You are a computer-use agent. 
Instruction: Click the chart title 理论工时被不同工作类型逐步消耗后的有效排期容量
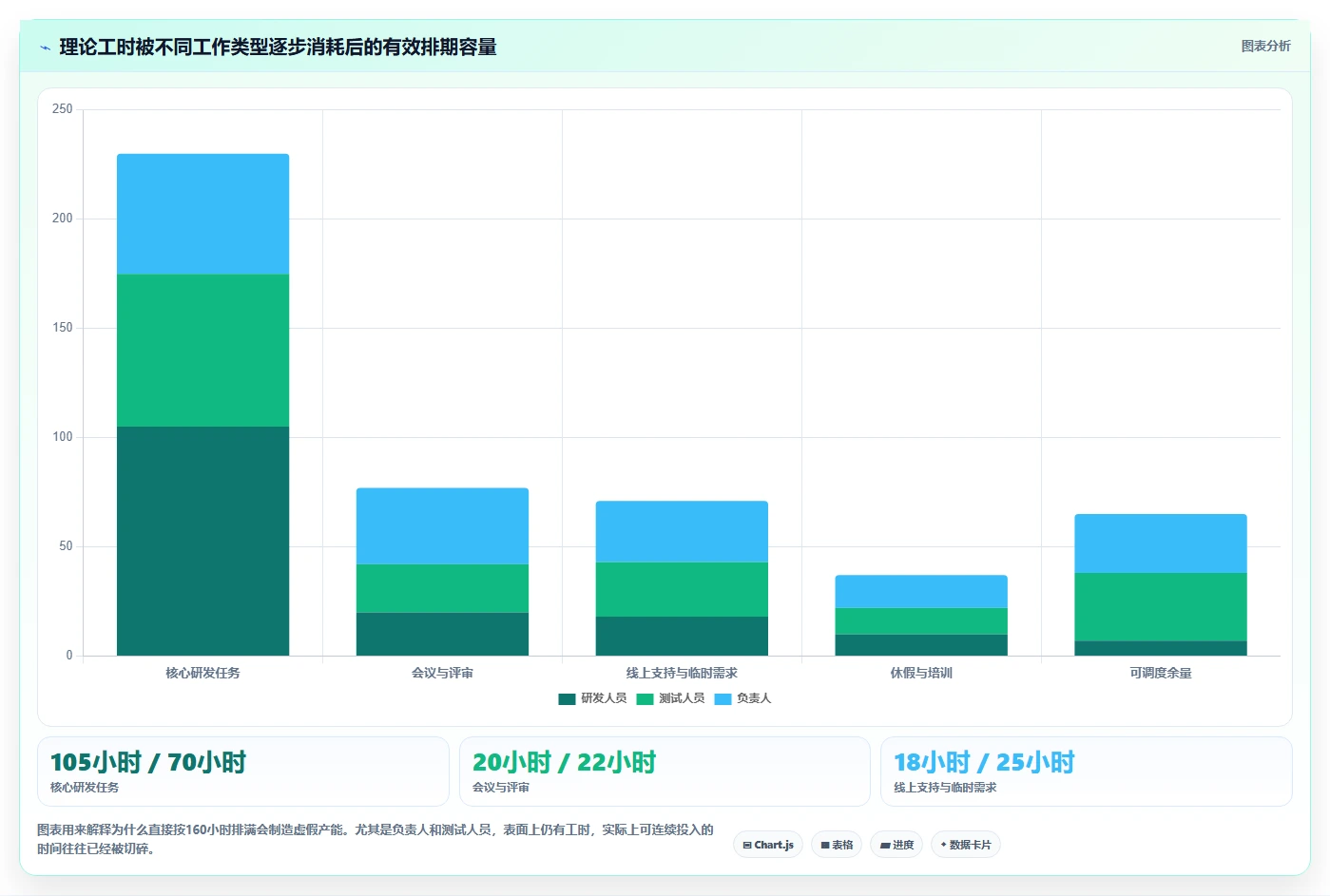click(x=278, y=47)
